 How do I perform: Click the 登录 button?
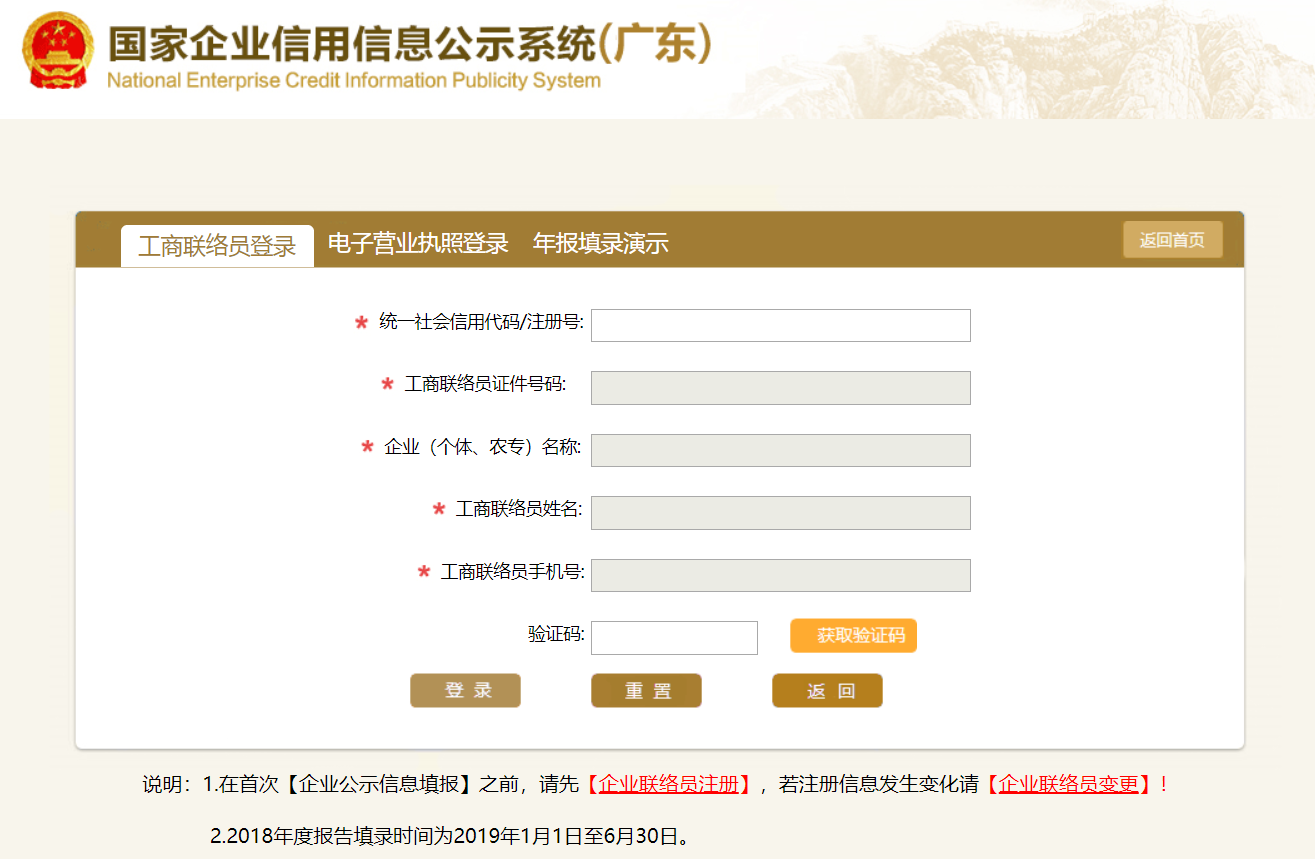point(465,690)
